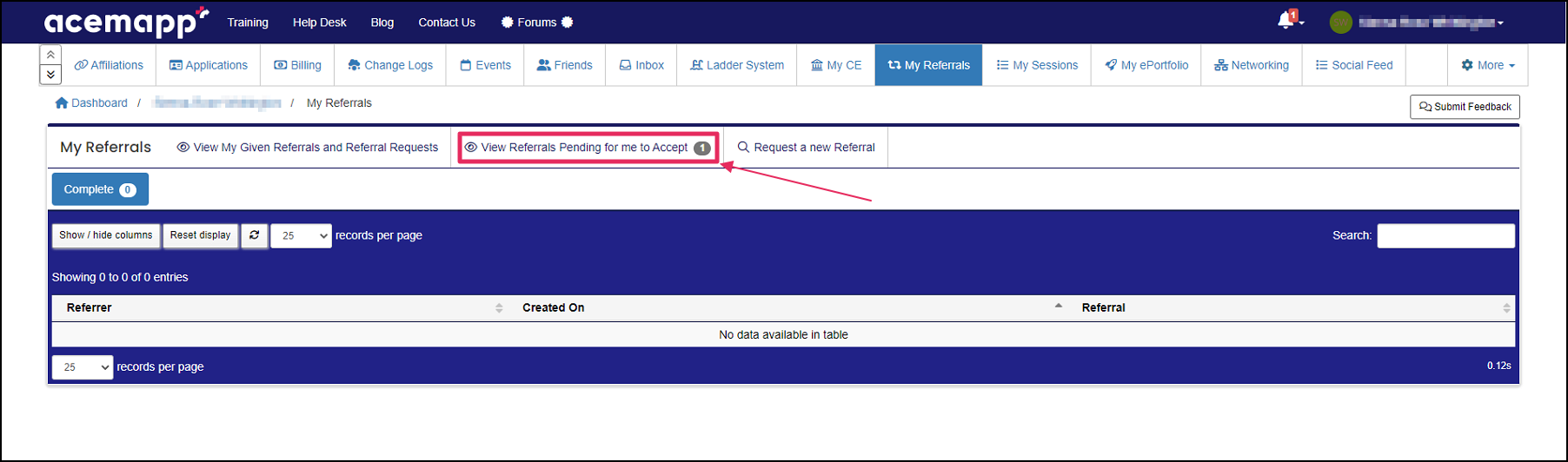1568x462 pixels.
Task: Open the My Sessions tab
Action: [x=1037, y=65]
